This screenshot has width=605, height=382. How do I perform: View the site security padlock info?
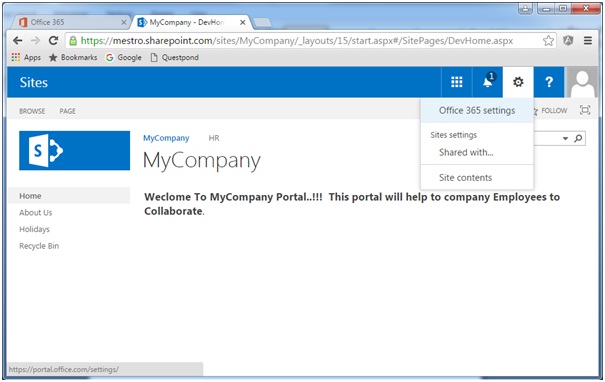click(x=73, y=41)
